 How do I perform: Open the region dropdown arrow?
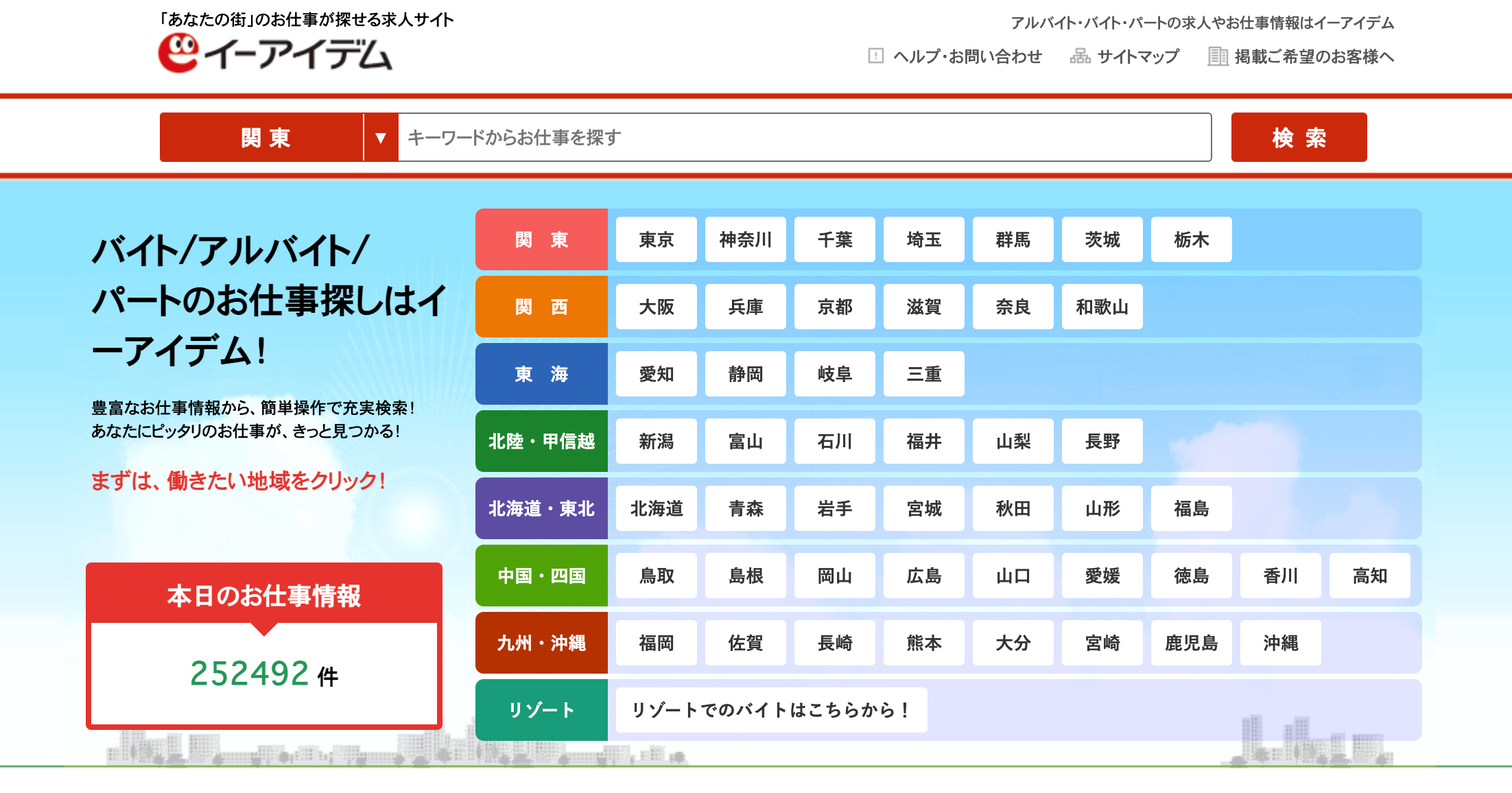[381, 138]
